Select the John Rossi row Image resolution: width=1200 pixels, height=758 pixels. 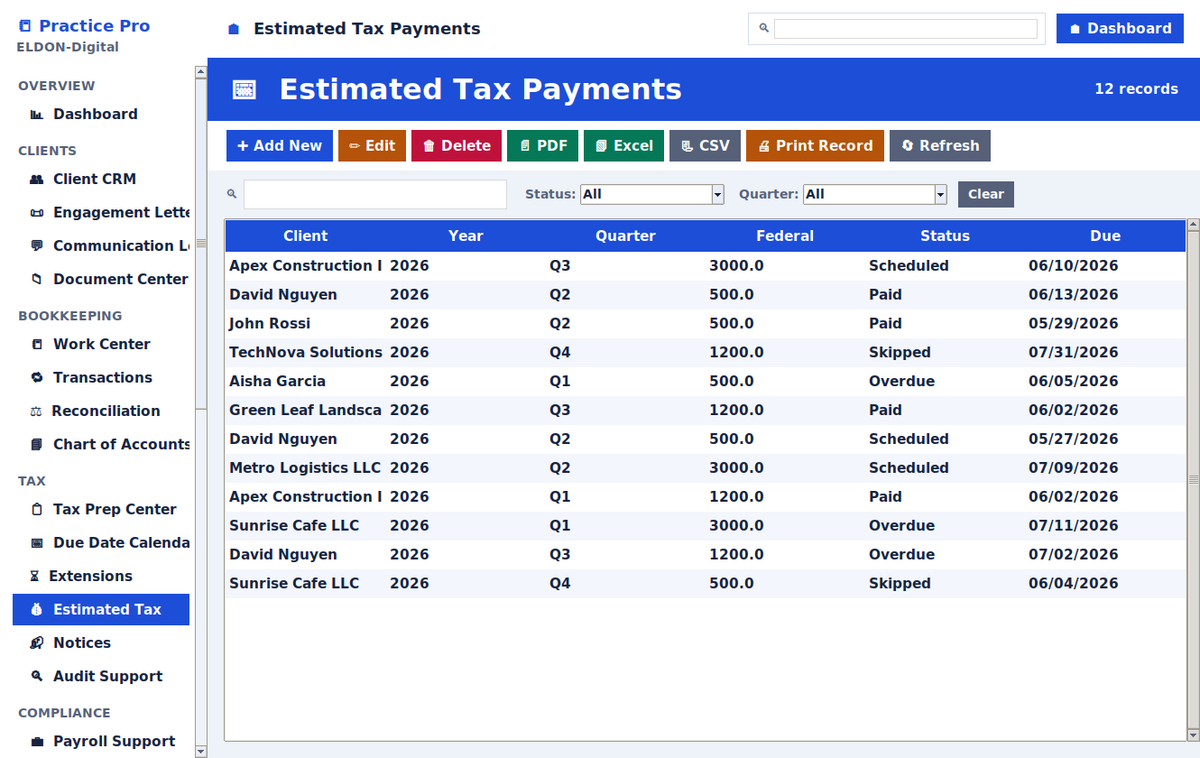tap(705, 323)
